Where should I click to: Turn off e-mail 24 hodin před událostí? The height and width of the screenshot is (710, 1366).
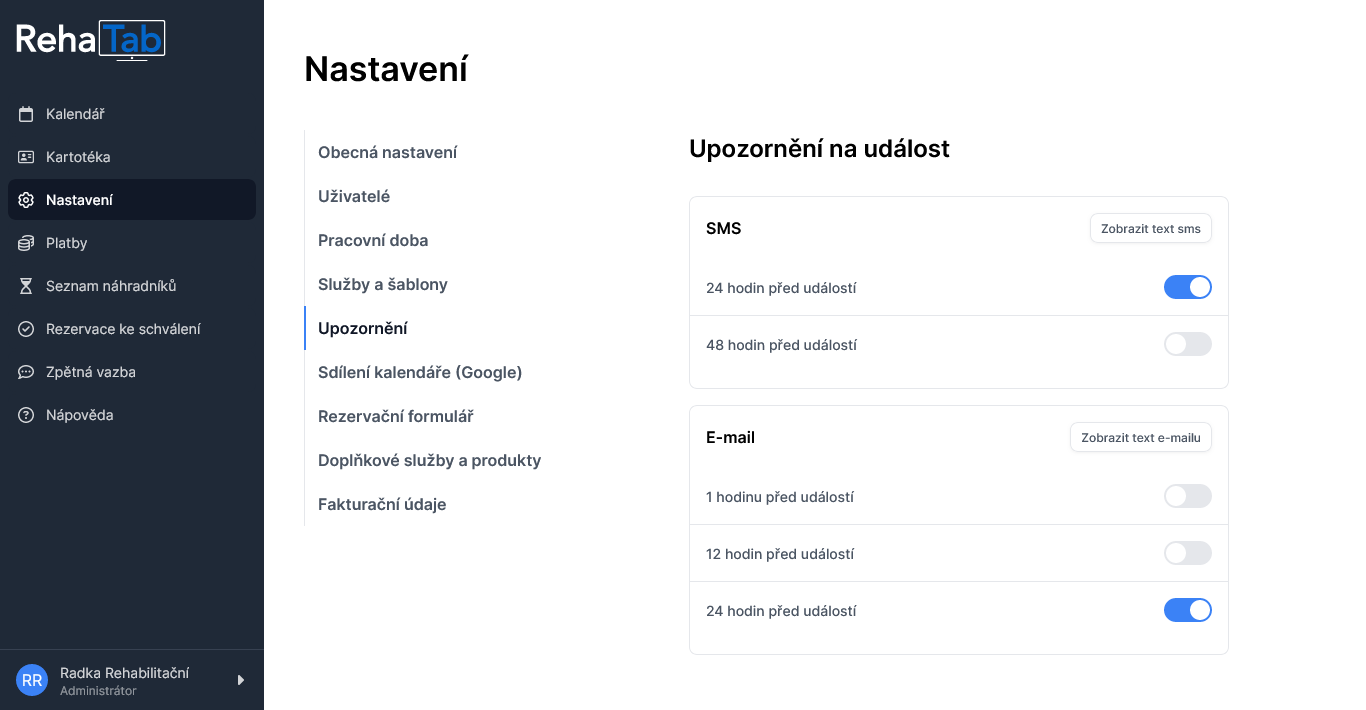pyautogui.click(x=1187, y=610)
